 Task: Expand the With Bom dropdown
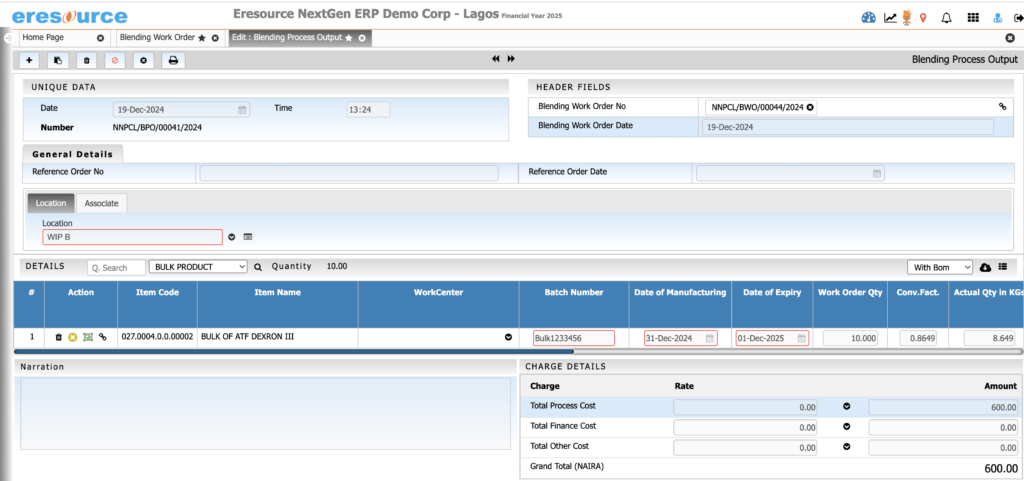pyautogui.click(x=938, y=267)
